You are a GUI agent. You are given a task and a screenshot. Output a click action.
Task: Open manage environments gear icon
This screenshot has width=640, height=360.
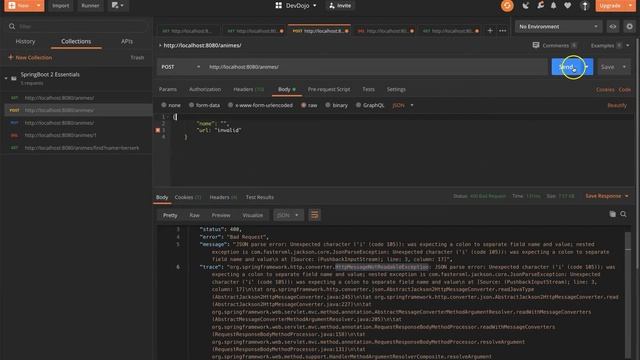click(x=629, y=27)
